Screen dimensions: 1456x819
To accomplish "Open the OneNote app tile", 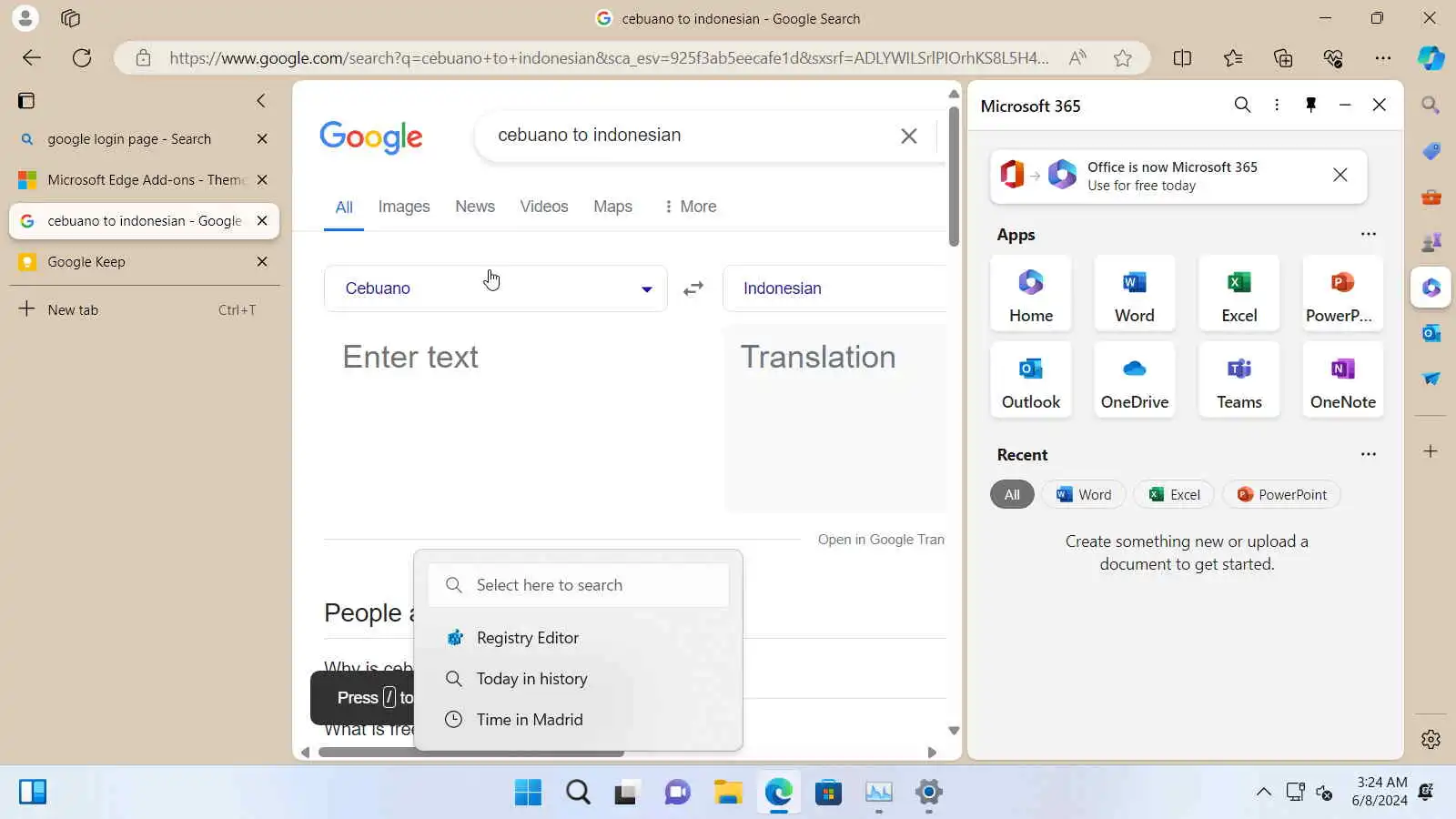I will click(1342, 379).
